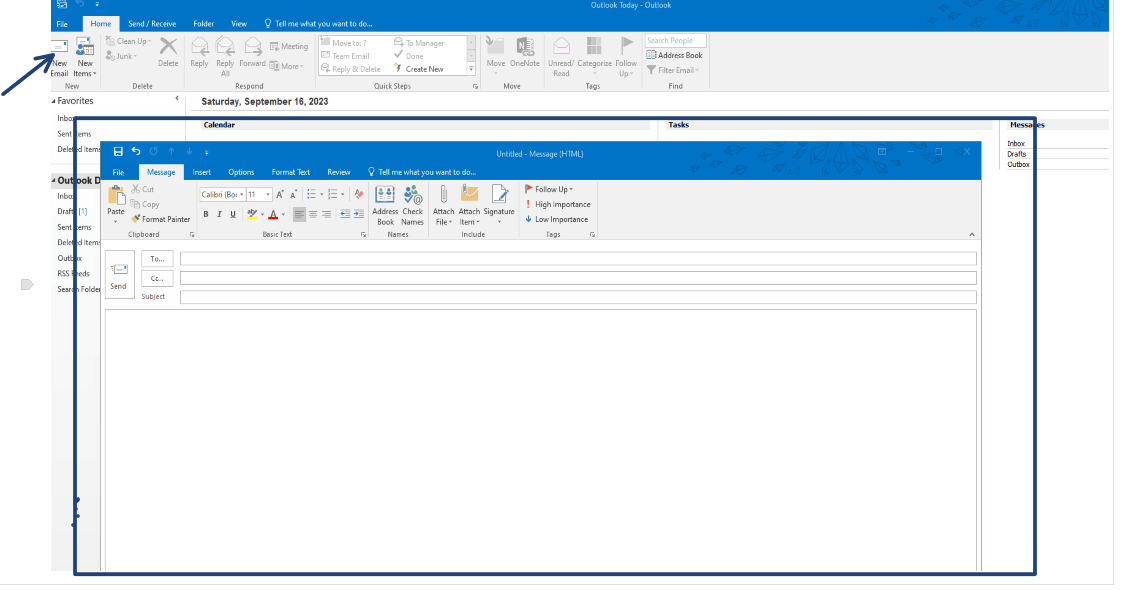Click Forward in Outlook Respond group
Viewport: 1130px width, 590px height.
coord(252,54)
